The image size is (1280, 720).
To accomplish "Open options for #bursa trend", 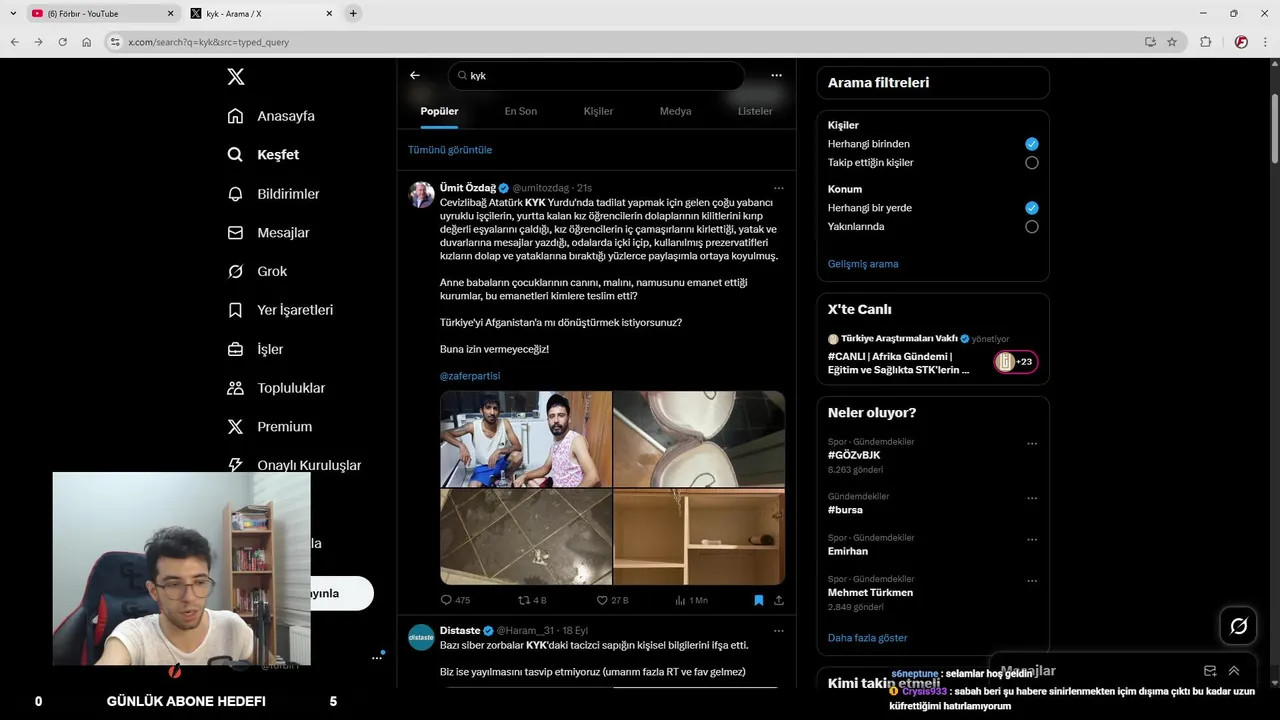I will click(1032, 498).
